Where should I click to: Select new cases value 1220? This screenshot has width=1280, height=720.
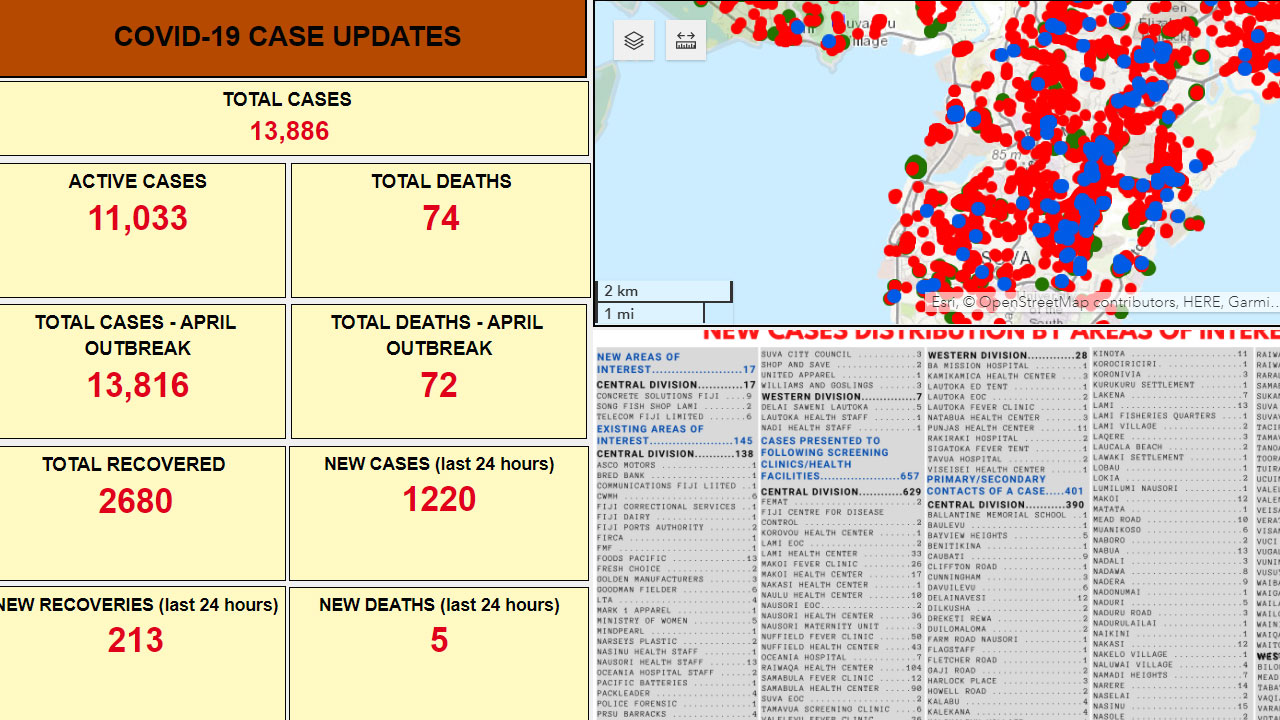click(x=439, y=499)
